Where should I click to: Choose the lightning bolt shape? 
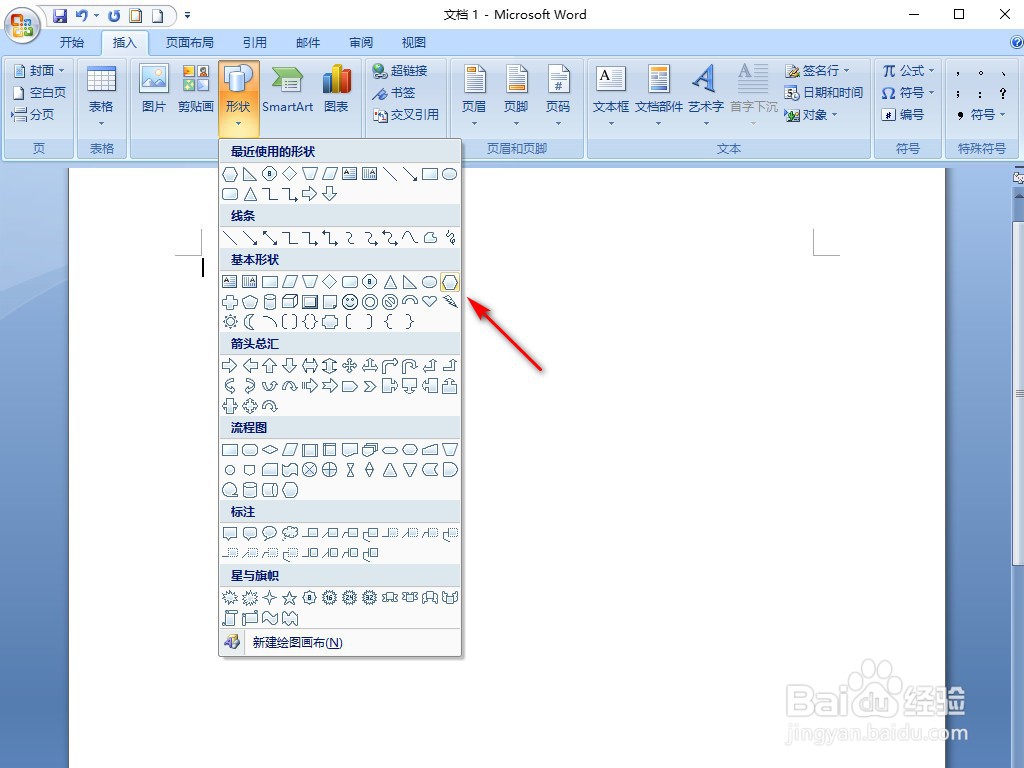pyautogui.click(x=450, y=302)
